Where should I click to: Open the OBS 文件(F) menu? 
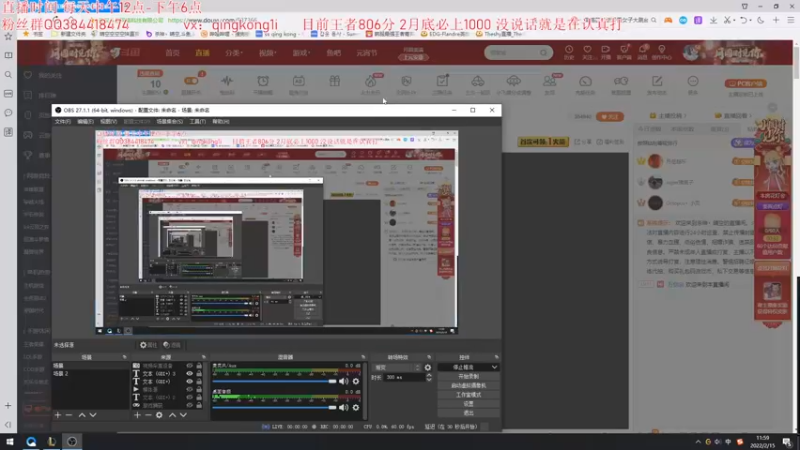pos(63,121)
